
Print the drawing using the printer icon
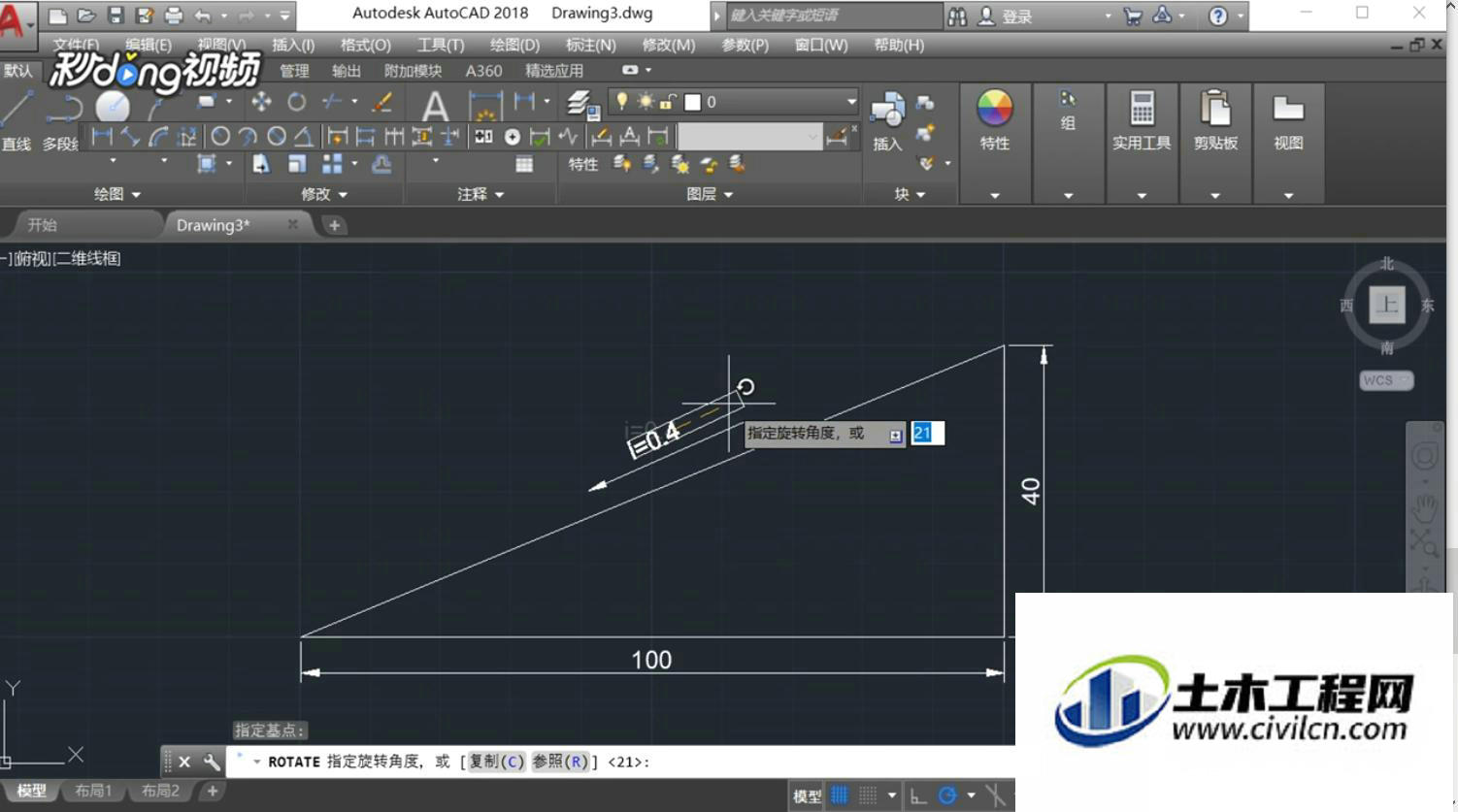point(174,16)
